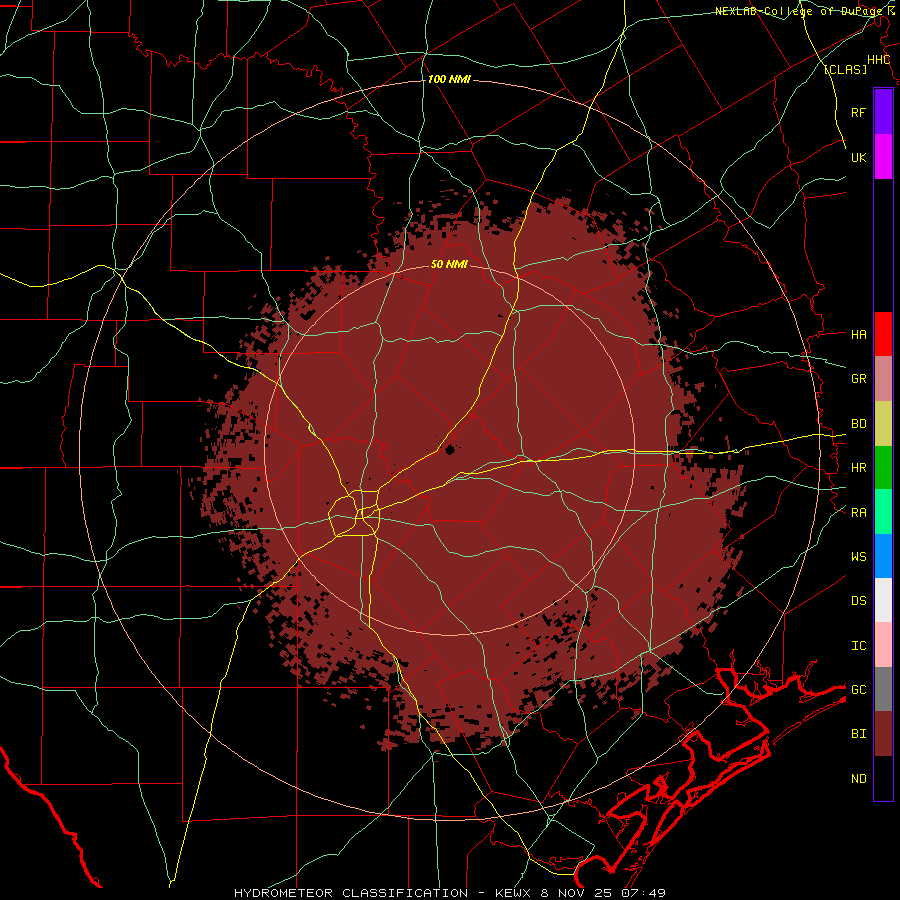The image size is (900, 900).
Task: Click the GC legend label
Action: click(858, 690)
